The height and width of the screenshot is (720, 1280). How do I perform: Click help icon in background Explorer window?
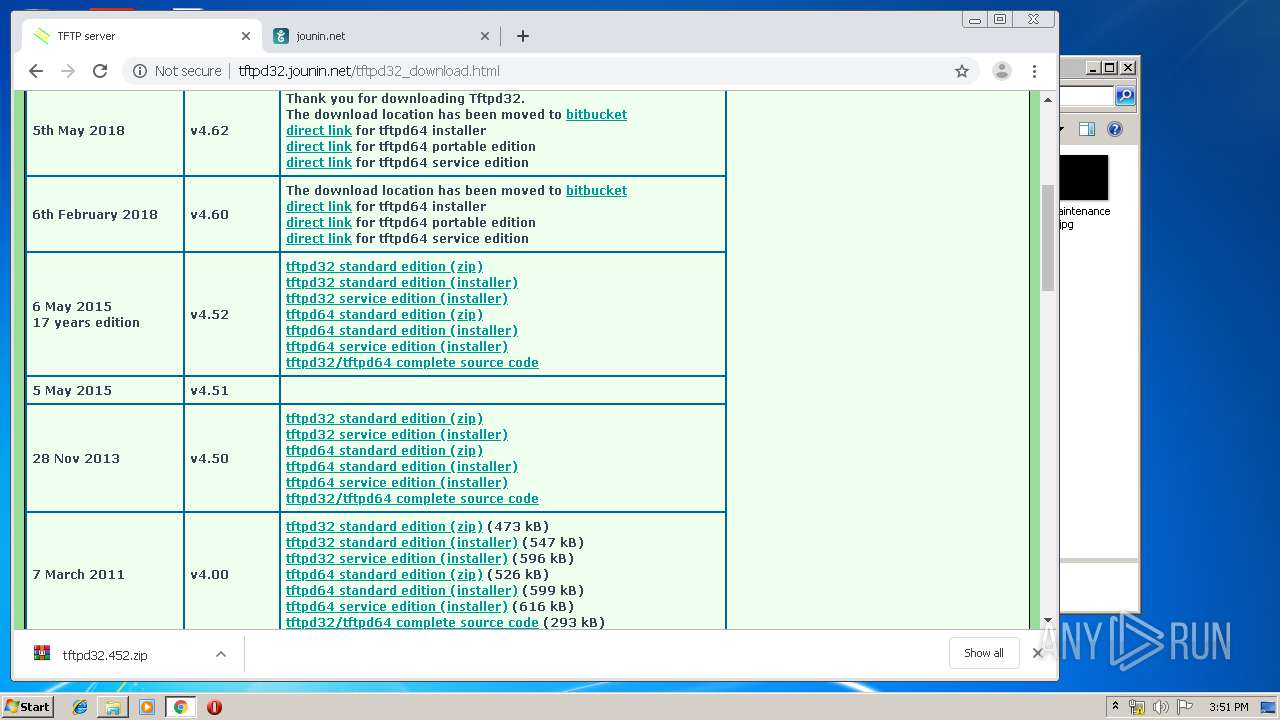click(x=1115, y=129)
